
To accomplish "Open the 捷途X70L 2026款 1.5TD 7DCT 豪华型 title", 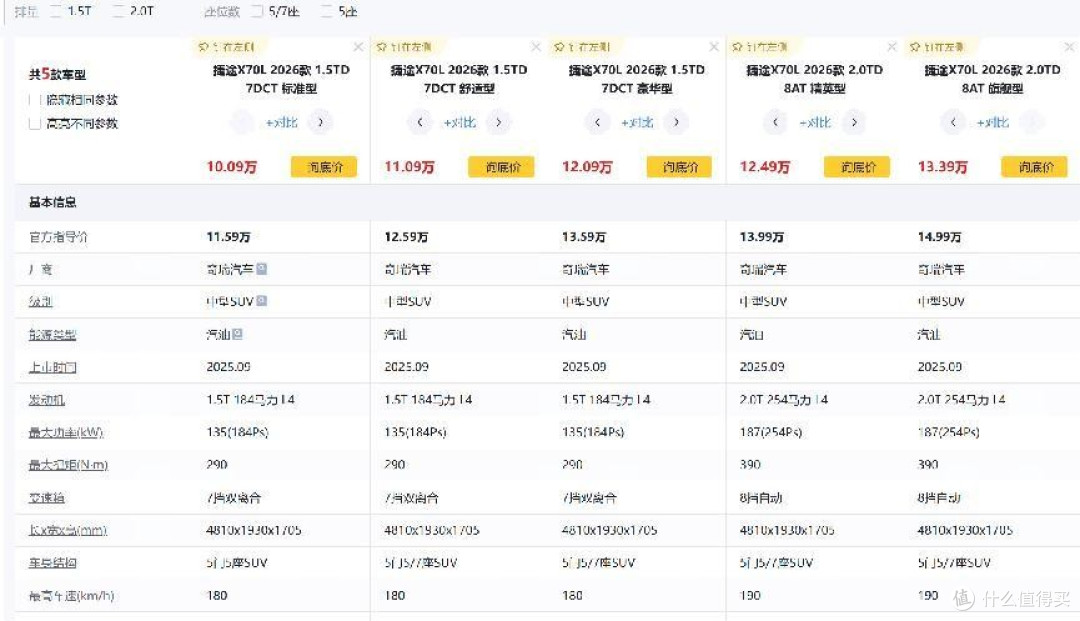I will (x=636, y=79).
